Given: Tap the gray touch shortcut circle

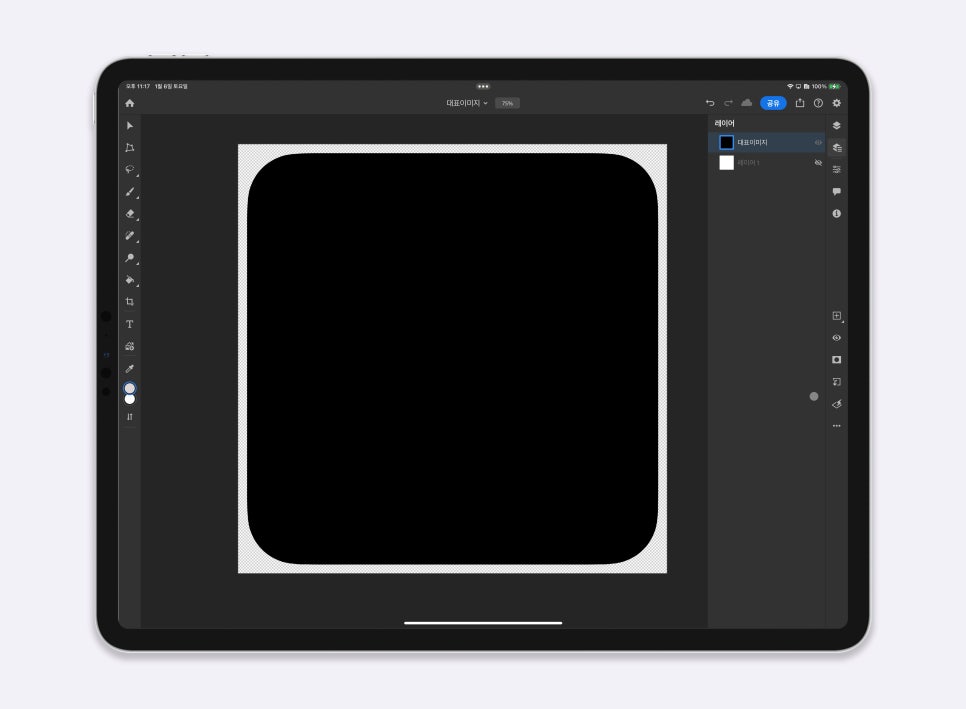Looking at the screenshot, I should [814, 396].
